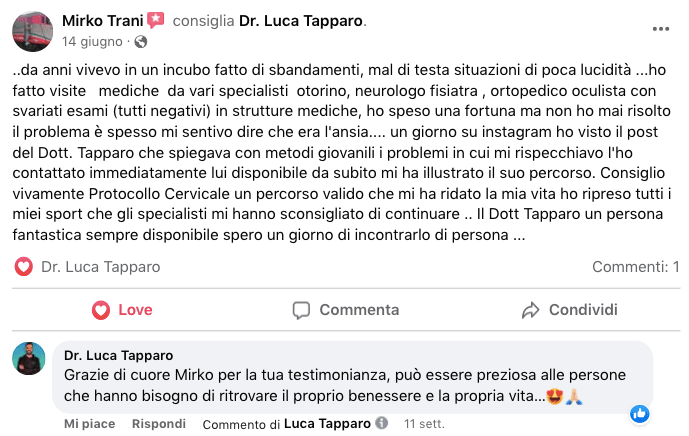
Task: Open the Mirko Trani profile name link
Action: [102, 20]
